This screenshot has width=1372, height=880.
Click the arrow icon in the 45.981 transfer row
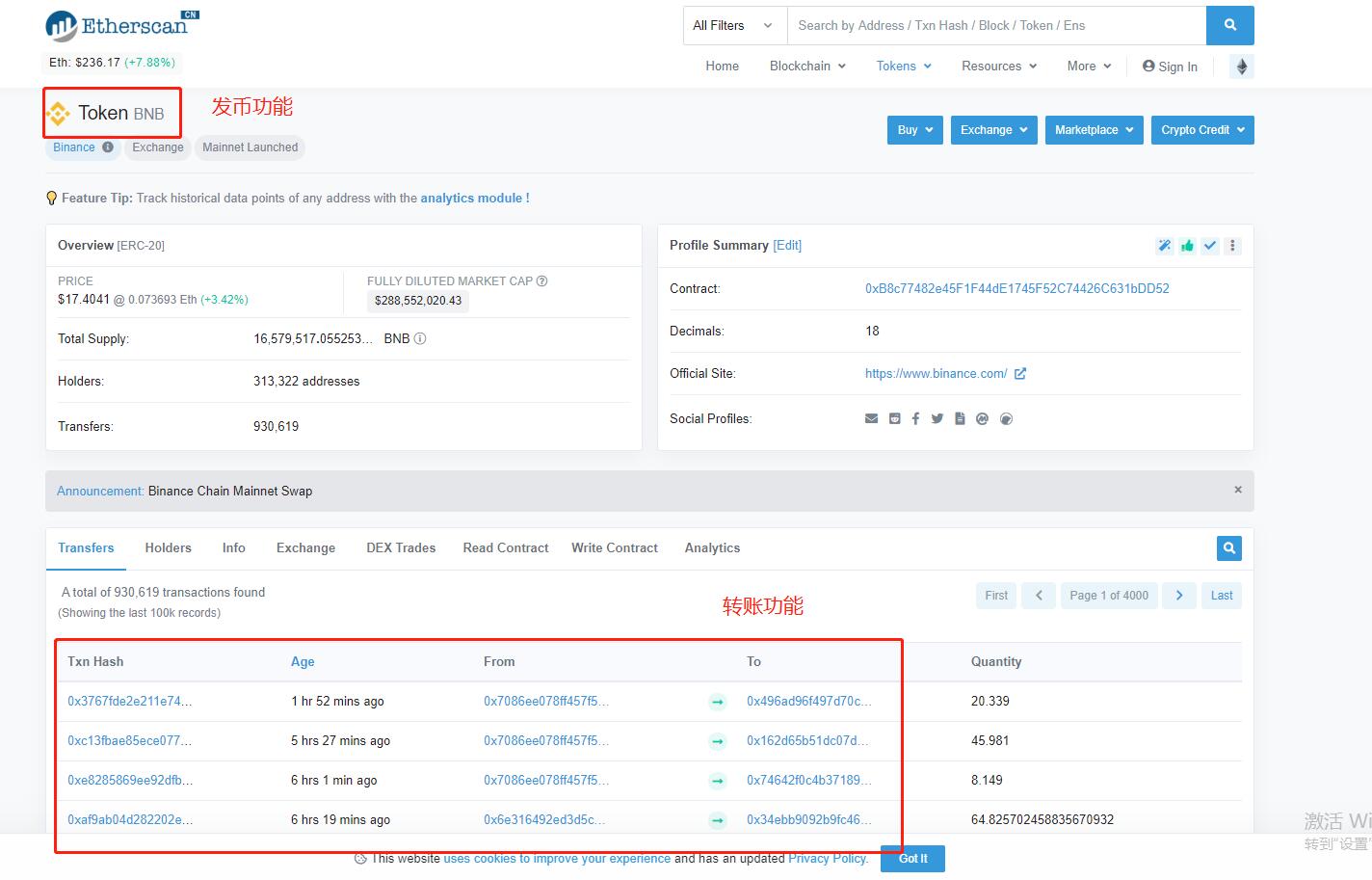pos(718,741)
